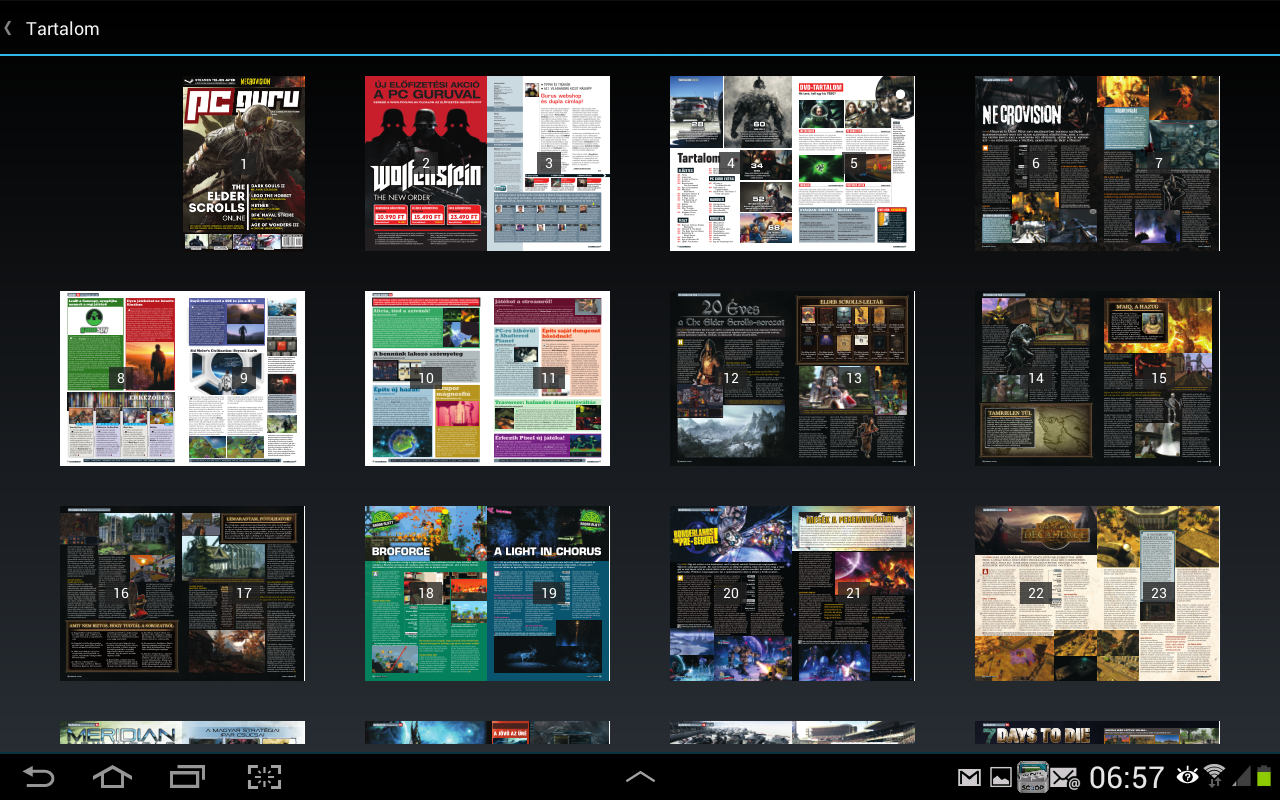Tap the mobile signal strength icon

pyautogui.click(x=1241, y=776)
